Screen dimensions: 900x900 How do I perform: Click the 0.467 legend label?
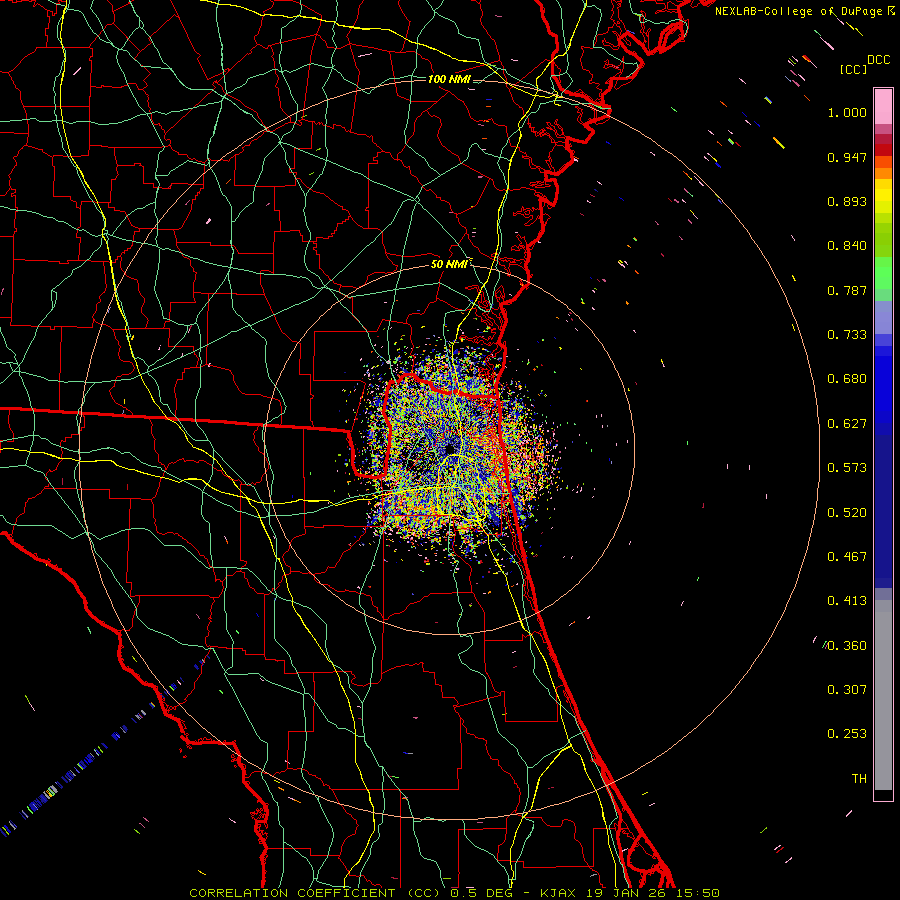pos(847,557)
